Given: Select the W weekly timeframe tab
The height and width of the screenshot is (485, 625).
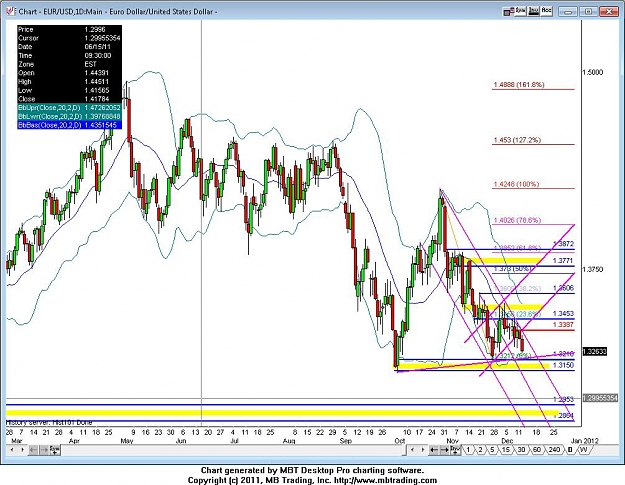Looking at the screenshot, I should tap(584, 450).
